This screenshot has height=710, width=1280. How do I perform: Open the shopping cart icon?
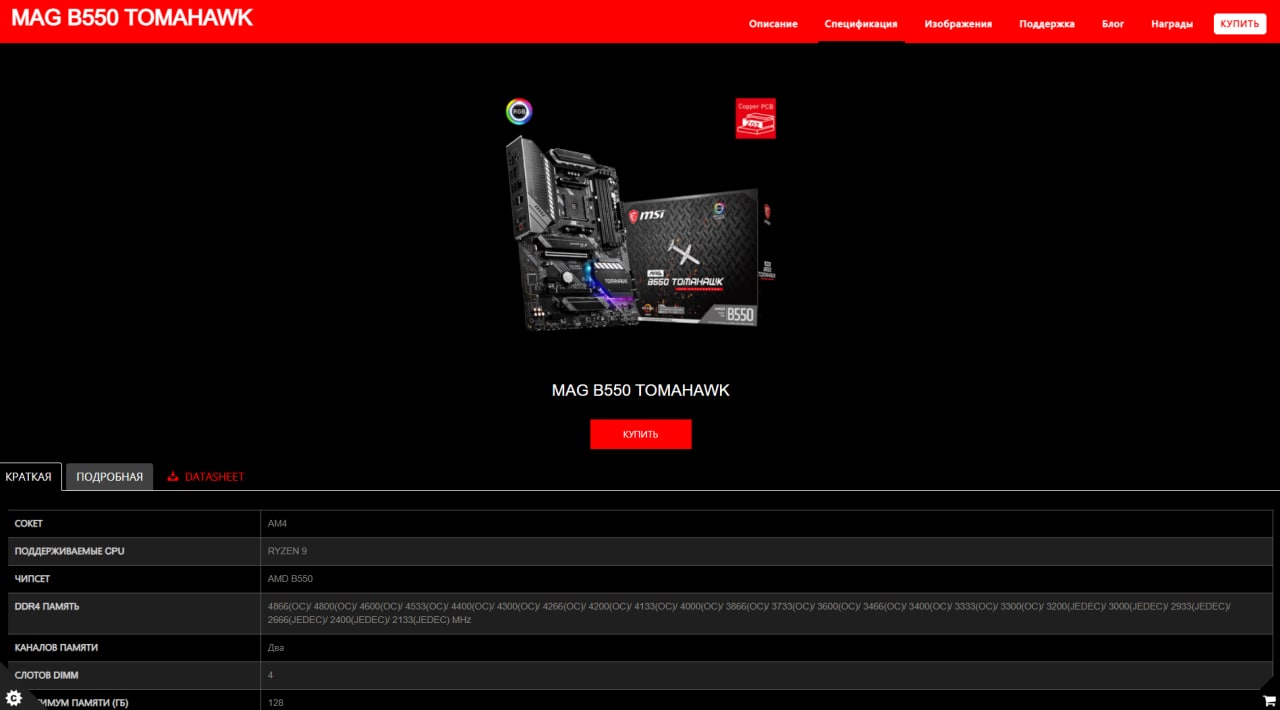click(1269, 700)
